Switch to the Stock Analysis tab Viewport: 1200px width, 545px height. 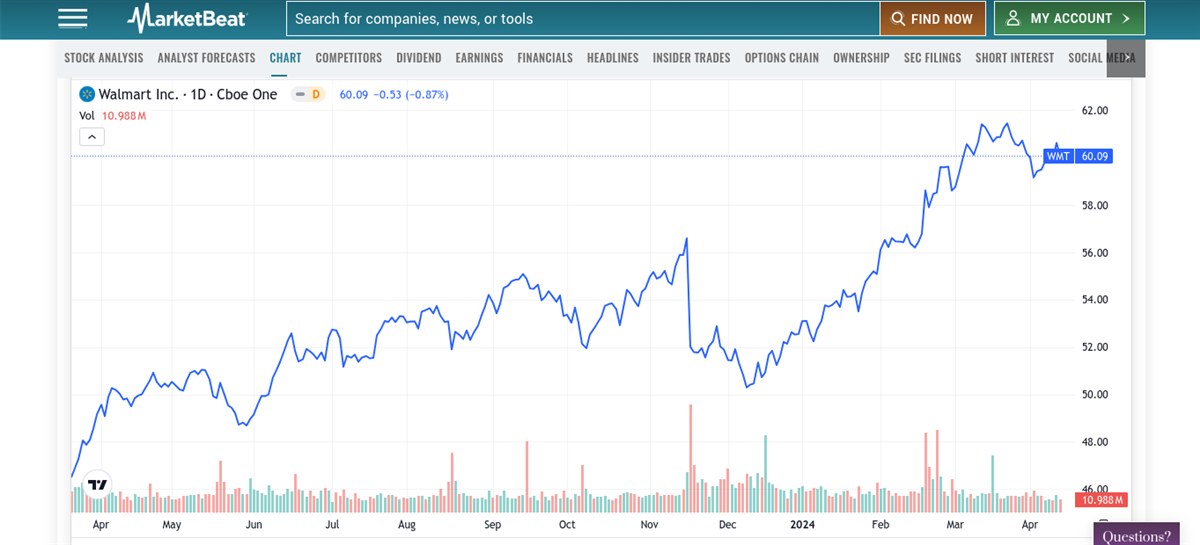pyautogui.click(x=104, y=58)
